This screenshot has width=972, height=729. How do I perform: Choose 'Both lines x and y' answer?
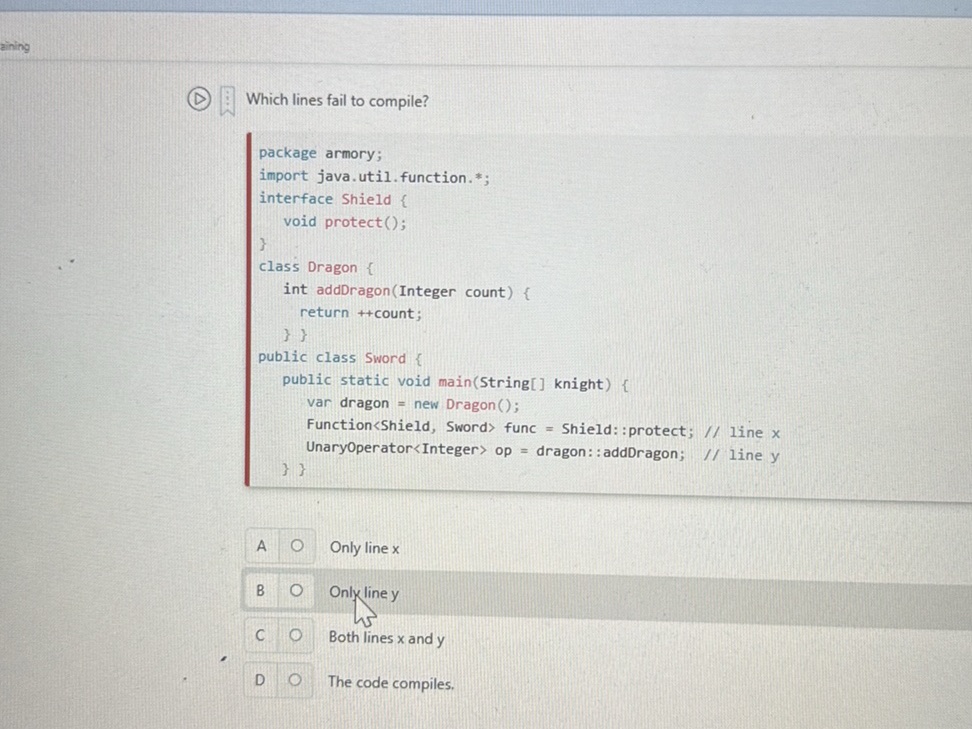[x=387, y=638]
